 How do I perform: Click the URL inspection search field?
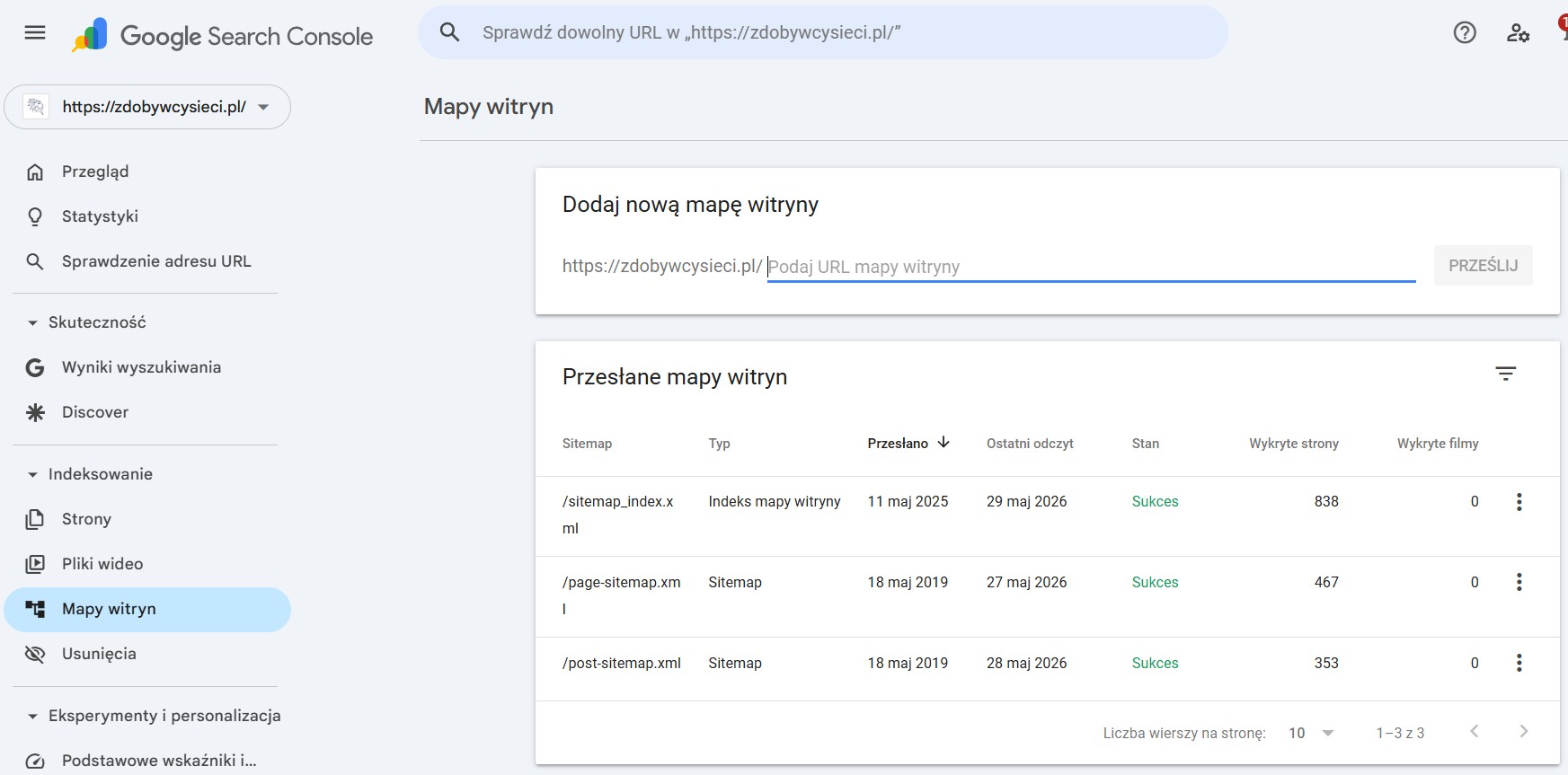pyautogui.click(x=823, y=32)
